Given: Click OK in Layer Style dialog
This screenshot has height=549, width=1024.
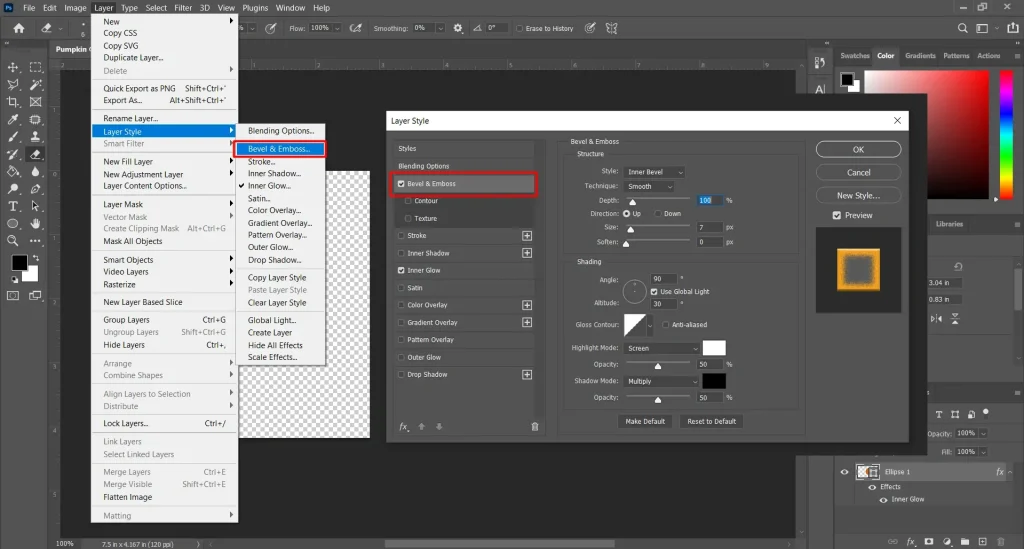Looking at the screenshot, I should (x=858, y=149).
